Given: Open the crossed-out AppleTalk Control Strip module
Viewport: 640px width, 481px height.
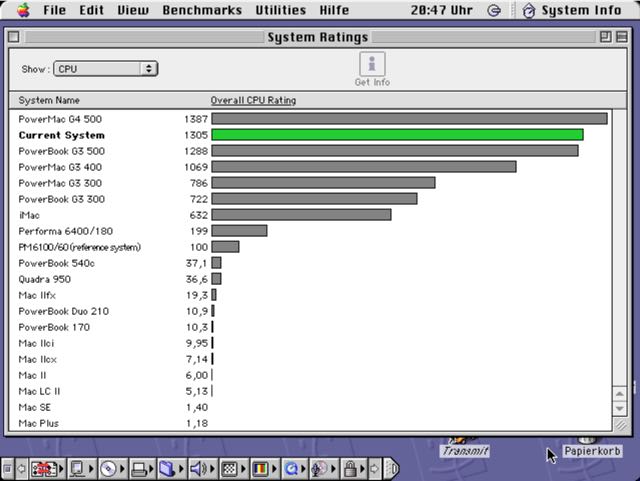Looking at the screenshot, I should point(47,469).
